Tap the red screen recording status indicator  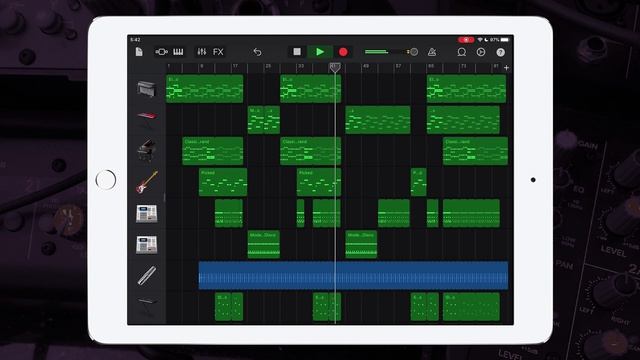coord(466,40)
